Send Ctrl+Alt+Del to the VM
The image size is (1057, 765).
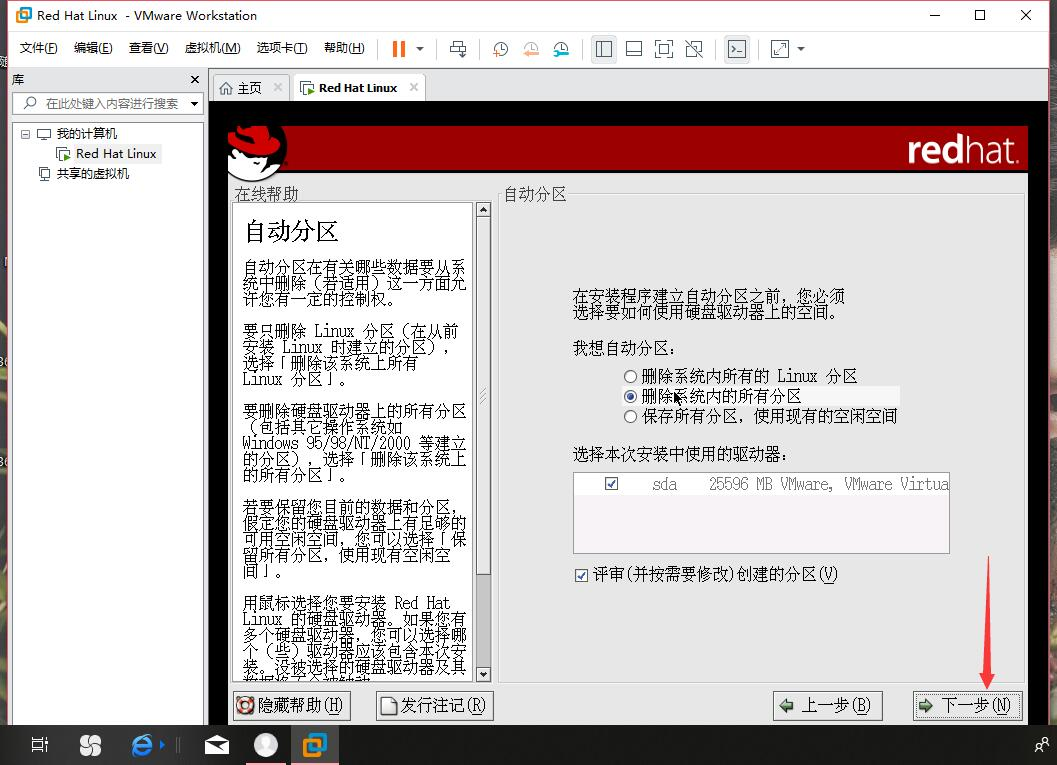coord(458,49)
